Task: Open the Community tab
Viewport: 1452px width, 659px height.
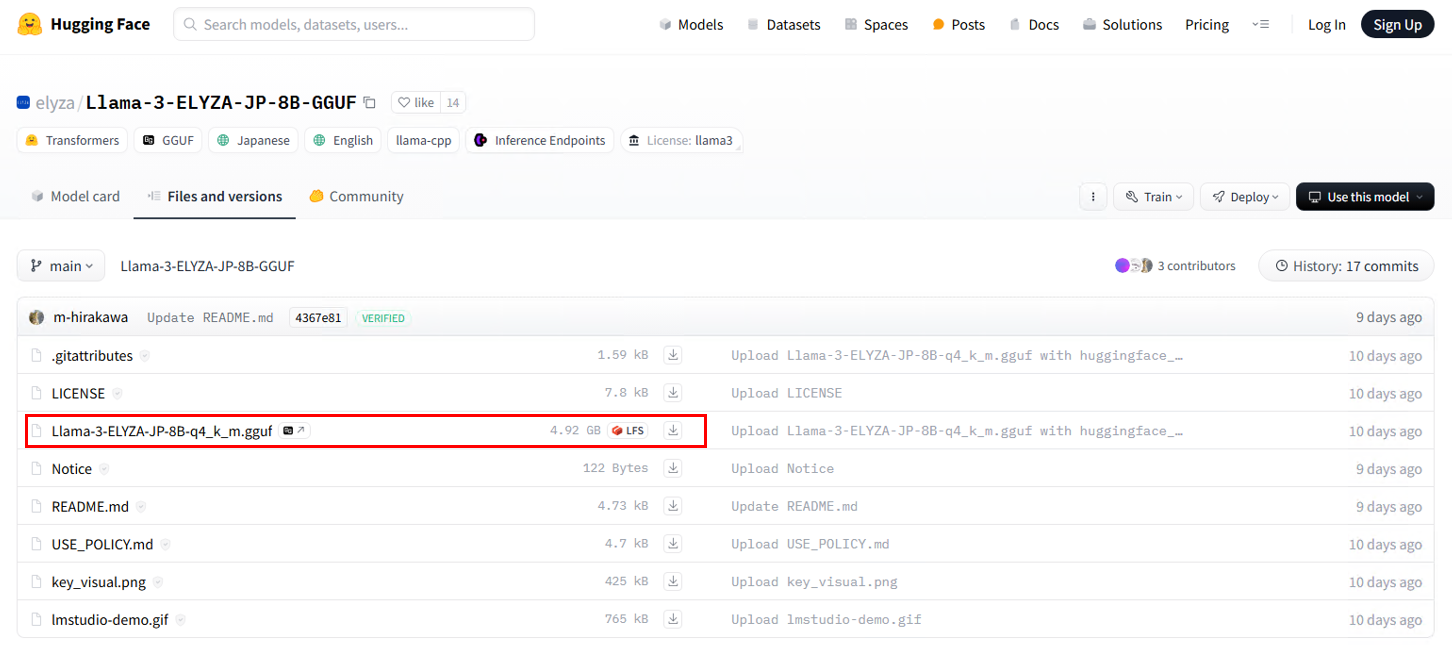Action: 355,196
